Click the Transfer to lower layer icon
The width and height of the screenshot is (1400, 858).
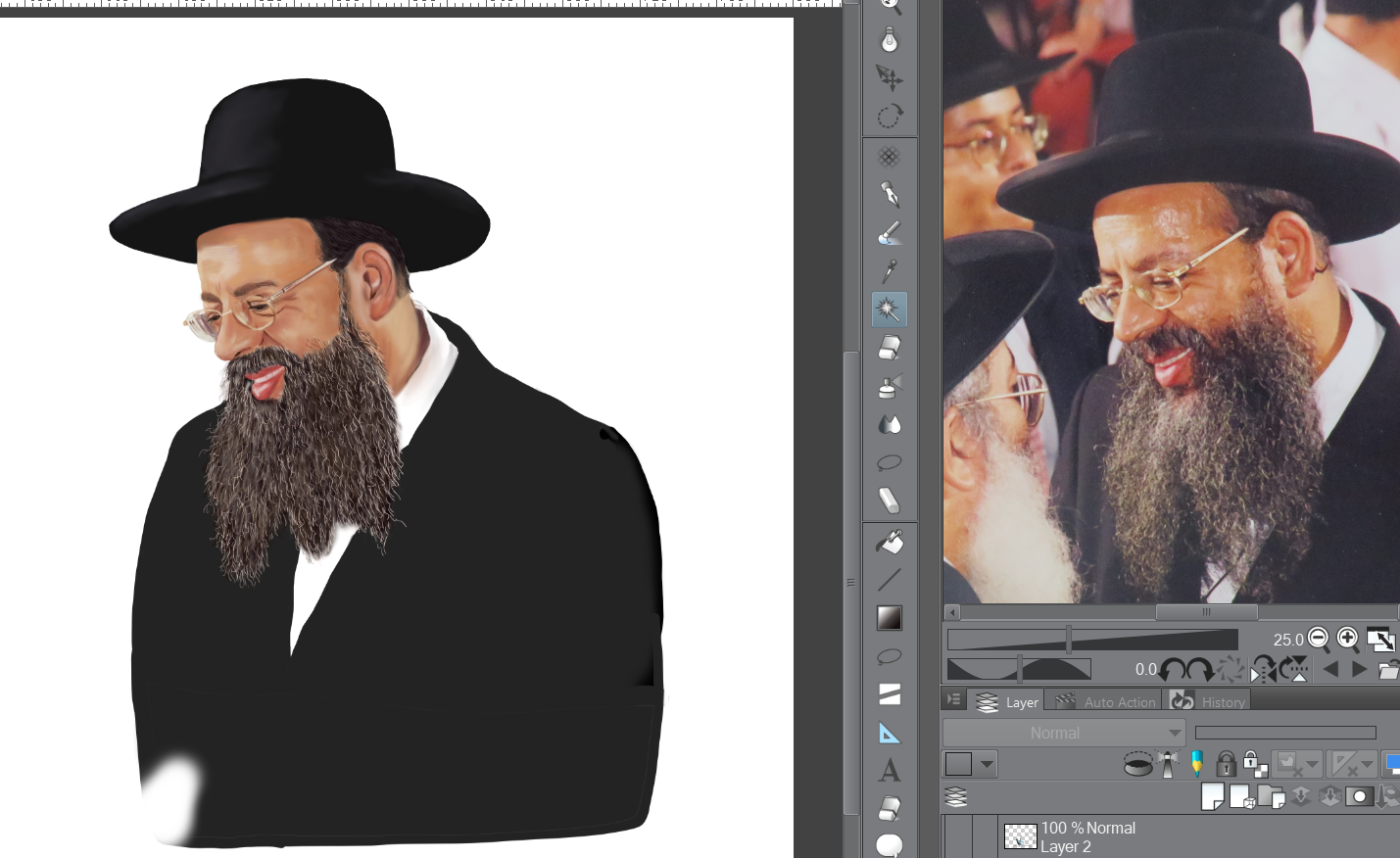(x=1301, y=796)
